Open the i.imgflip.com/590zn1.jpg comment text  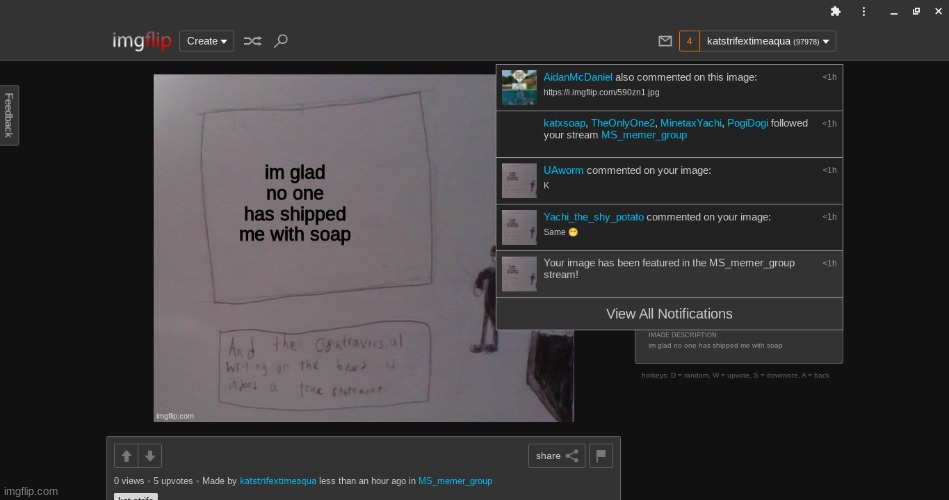point(601,92)
